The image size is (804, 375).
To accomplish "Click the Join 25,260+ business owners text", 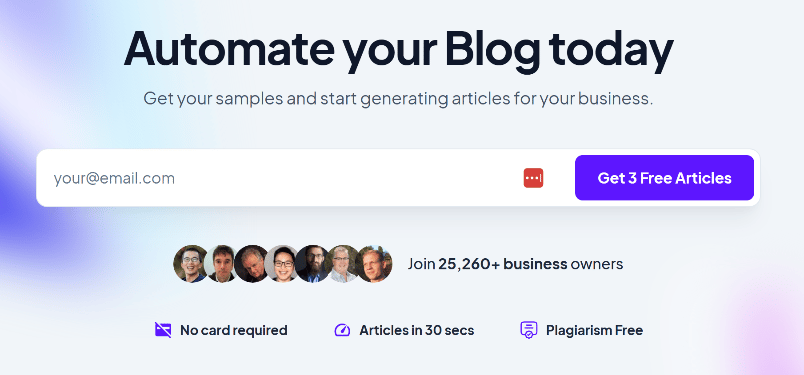I will point(515,264).
